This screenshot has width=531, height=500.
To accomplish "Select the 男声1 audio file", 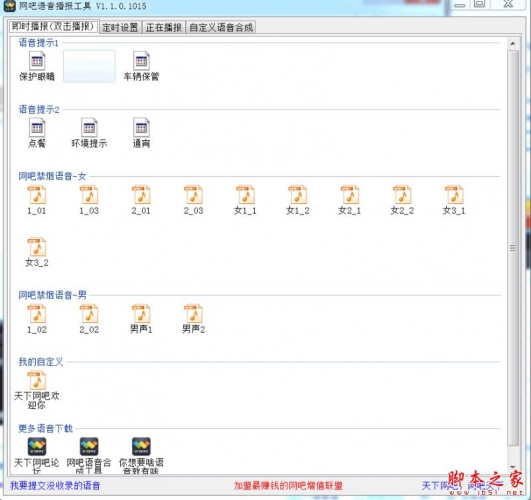I will (141, 319).
